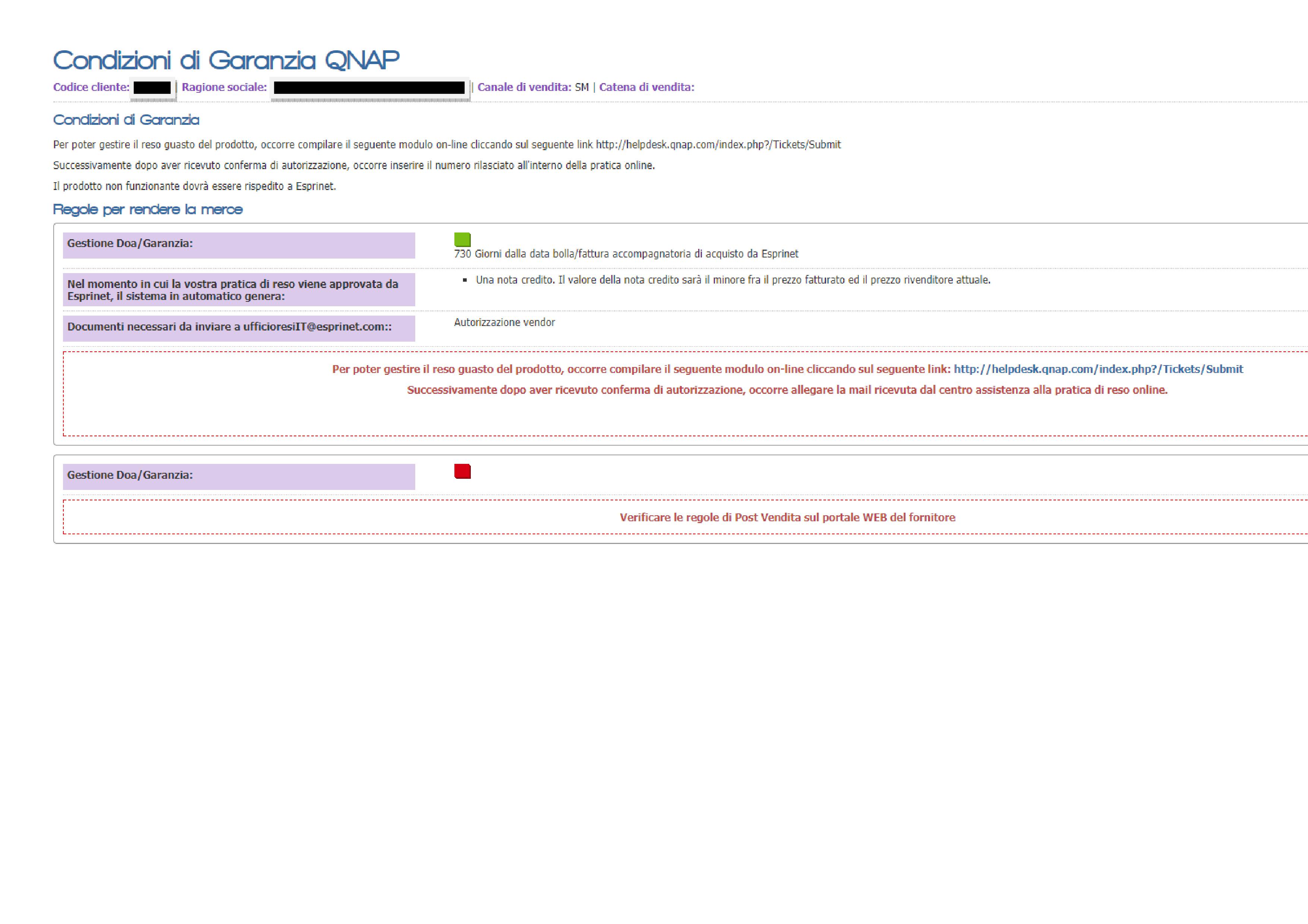Click the Una nota credito bullet item

click(732, 280)
